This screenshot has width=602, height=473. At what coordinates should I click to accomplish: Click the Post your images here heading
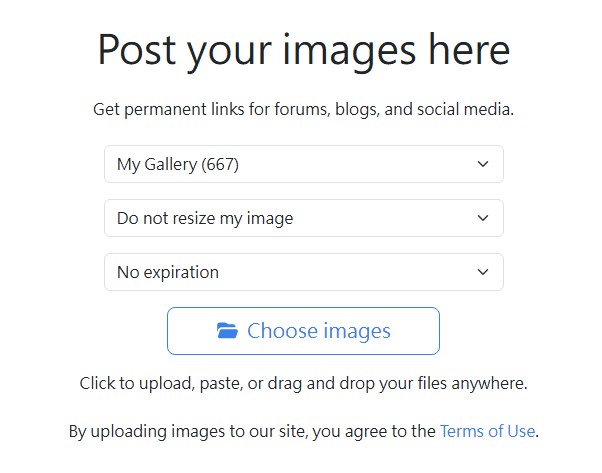[303, 50]
